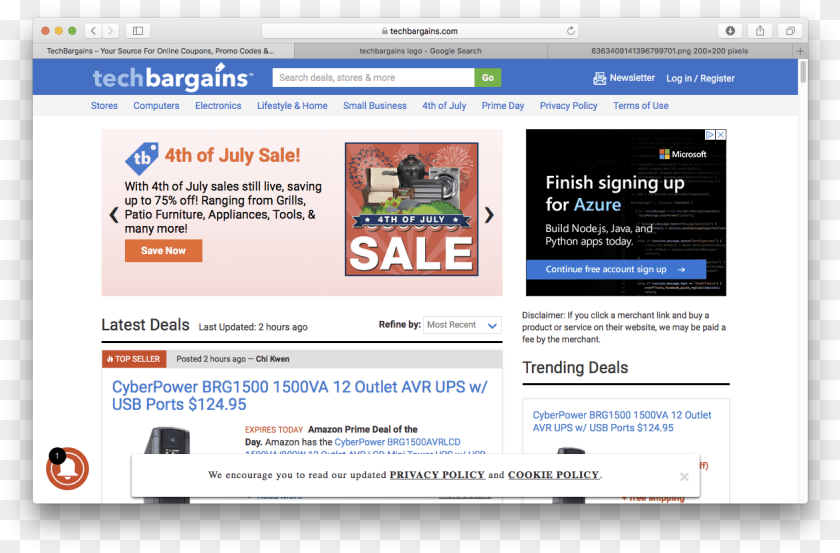This screenshot has height=553, width=840.
Task: Click the techbargains logo
Action: click(x=172, y=77)
